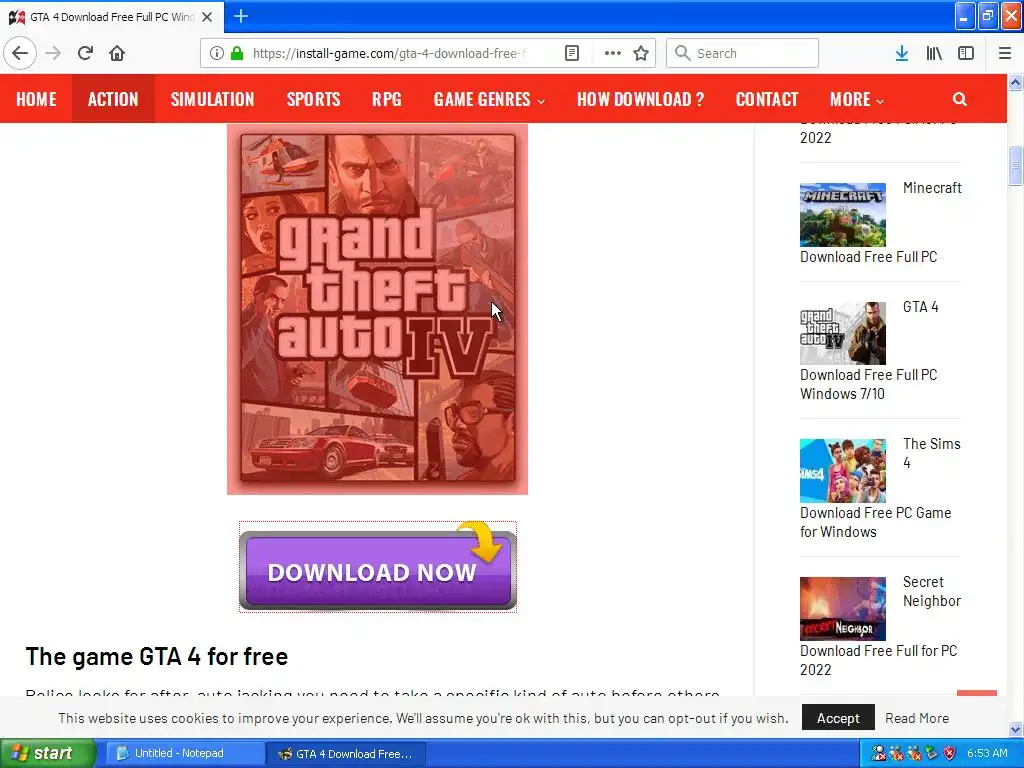Viewport: 1024px width, 768px height.
Task: Click the green padlock security icon
Action: click(x=236, y=53)
